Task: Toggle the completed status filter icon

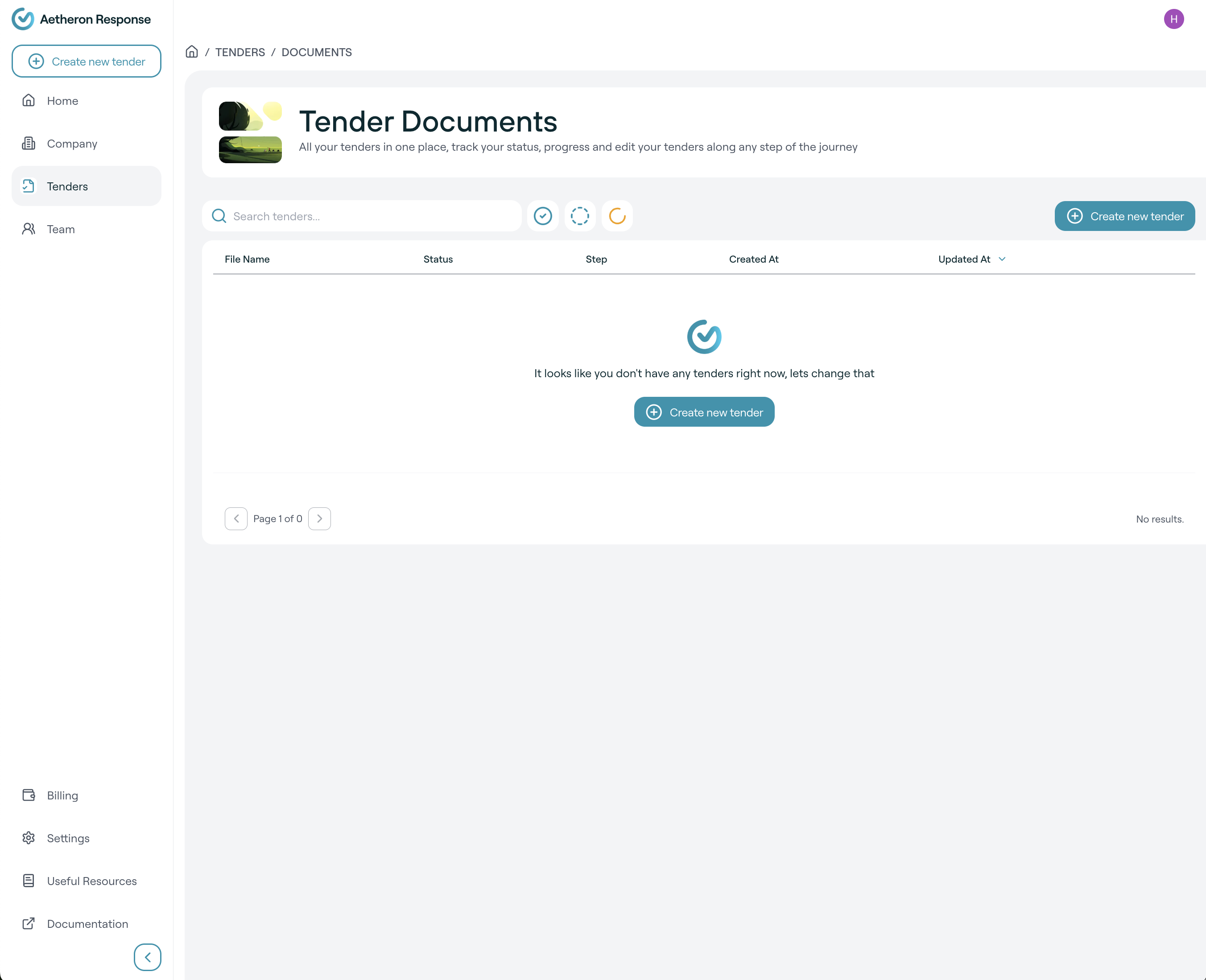Action: (x=543, y=216)
